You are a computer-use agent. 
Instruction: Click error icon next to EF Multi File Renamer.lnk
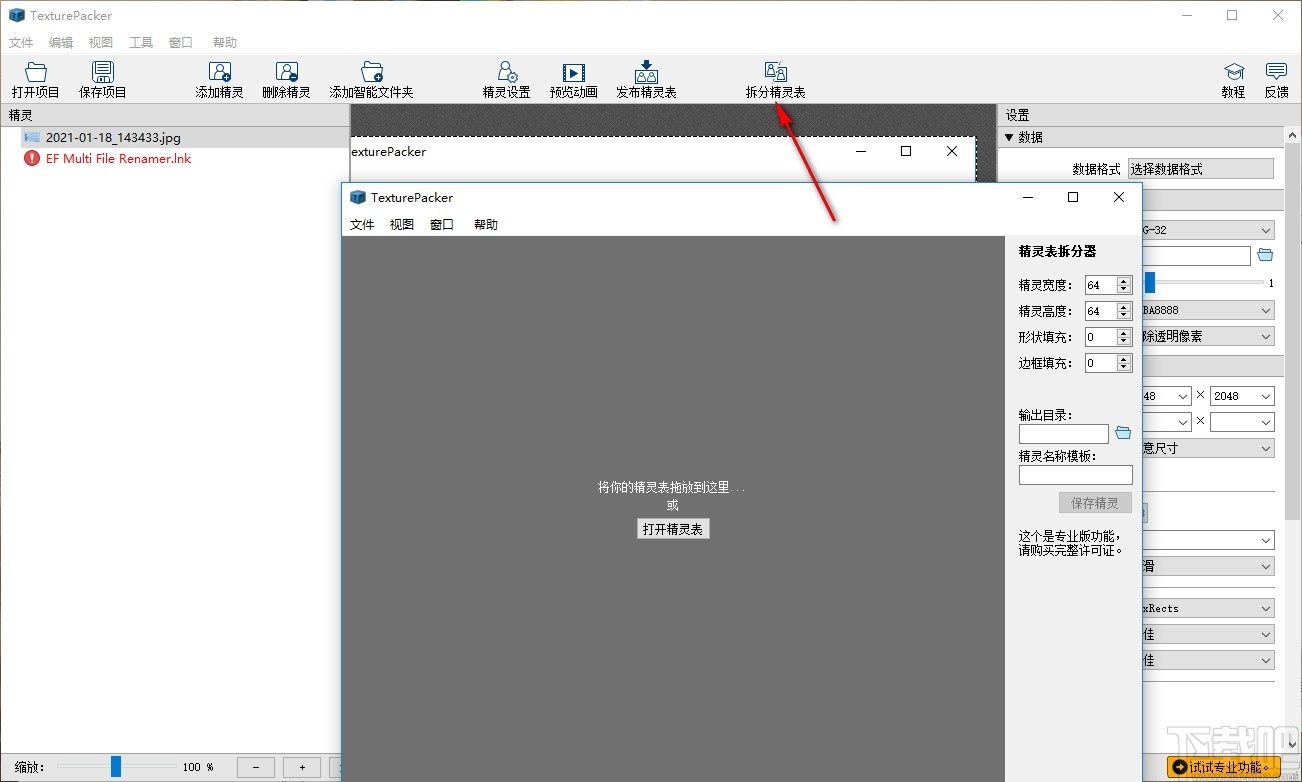[x=32, y=158]
